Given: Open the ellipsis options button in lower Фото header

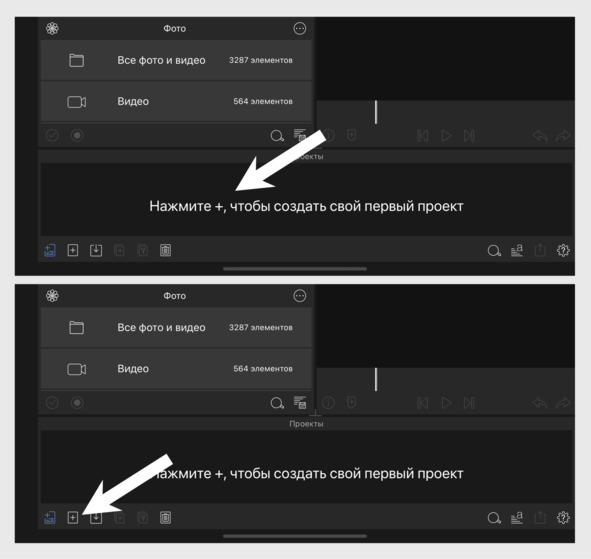Looking at the screenshot, I should (x=300, y=296).
